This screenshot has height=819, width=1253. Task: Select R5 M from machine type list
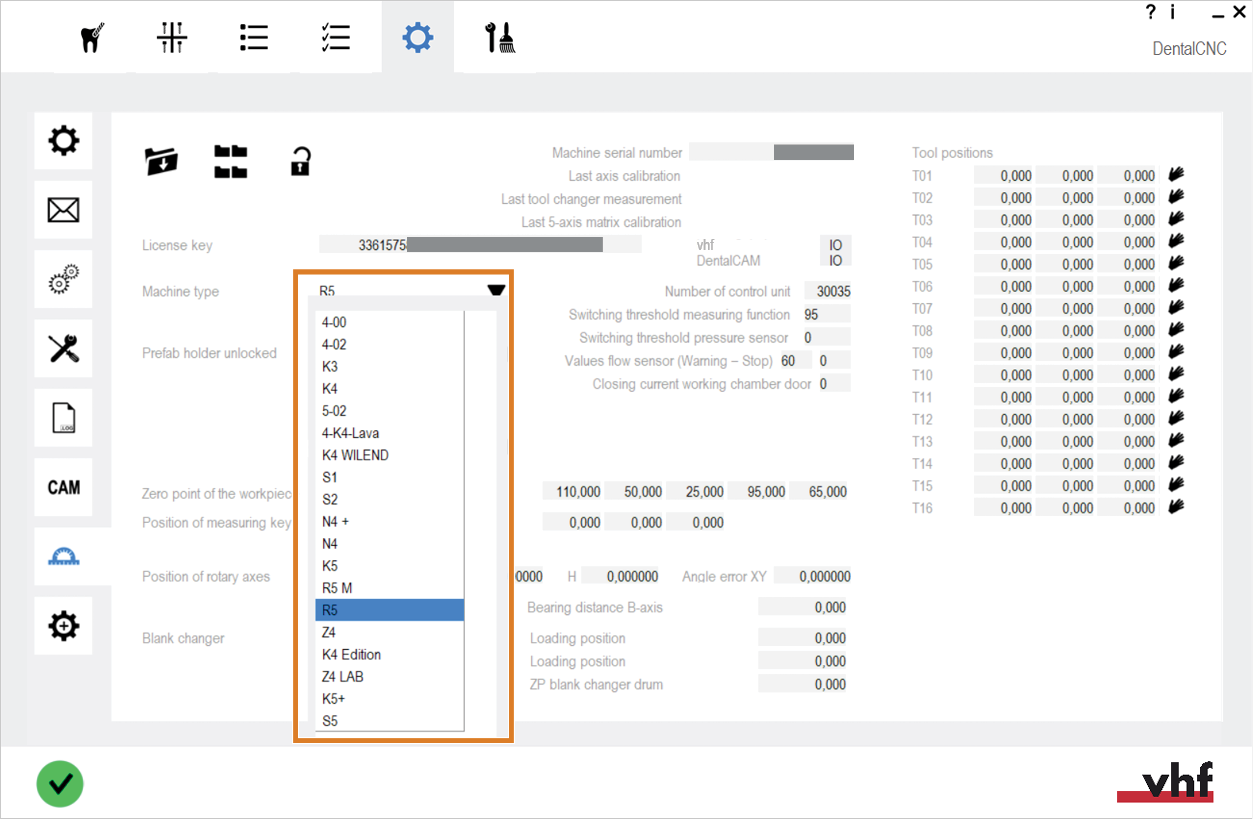[x=390, y=588]
